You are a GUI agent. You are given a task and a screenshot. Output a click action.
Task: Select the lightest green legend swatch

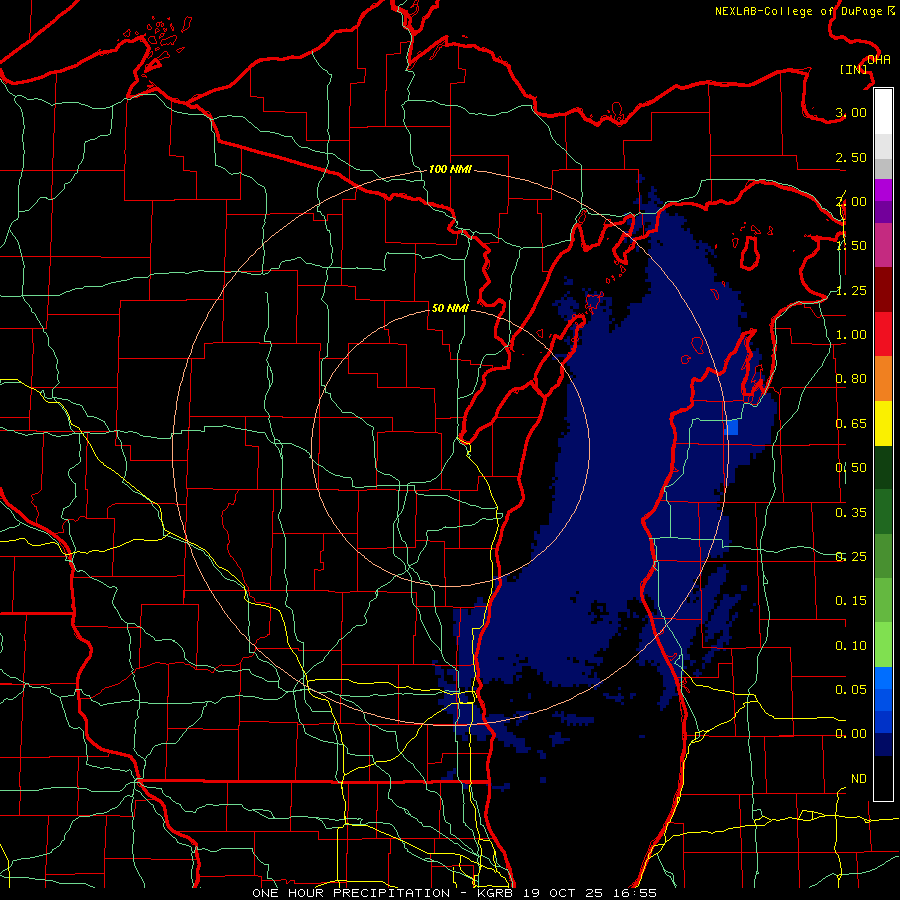(883, 645)
